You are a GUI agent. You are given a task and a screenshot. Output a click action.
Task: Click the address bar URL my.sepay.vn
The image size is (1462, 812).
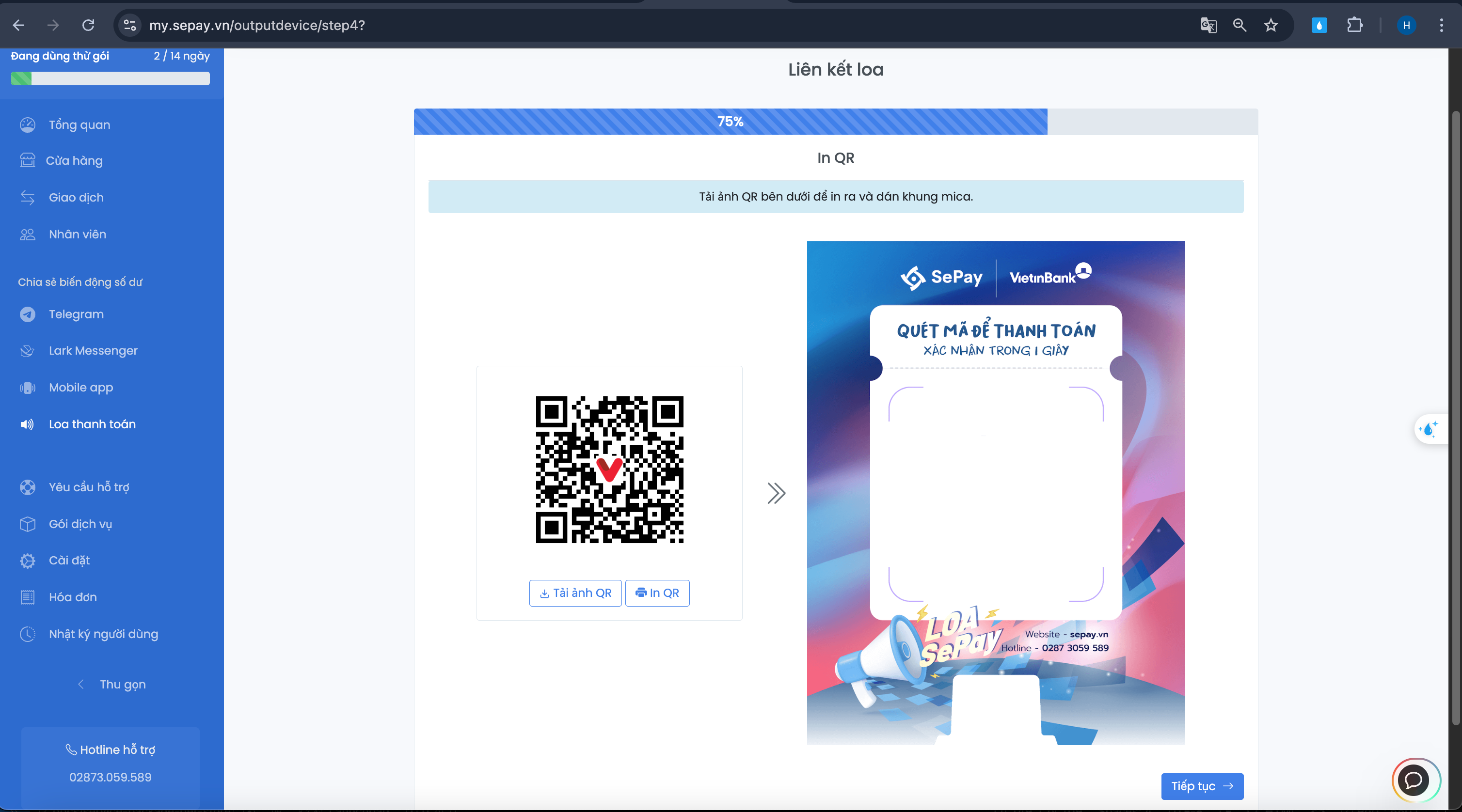pos(257,25)
